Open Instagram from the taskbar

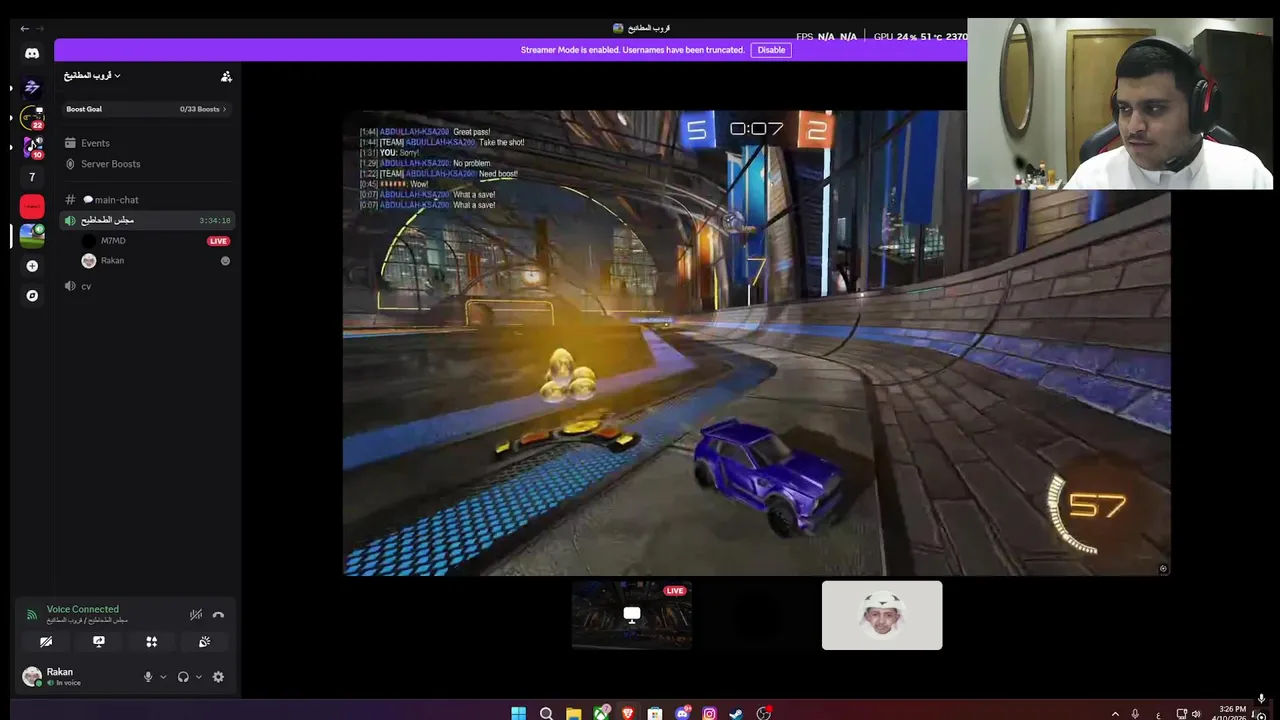709,713
